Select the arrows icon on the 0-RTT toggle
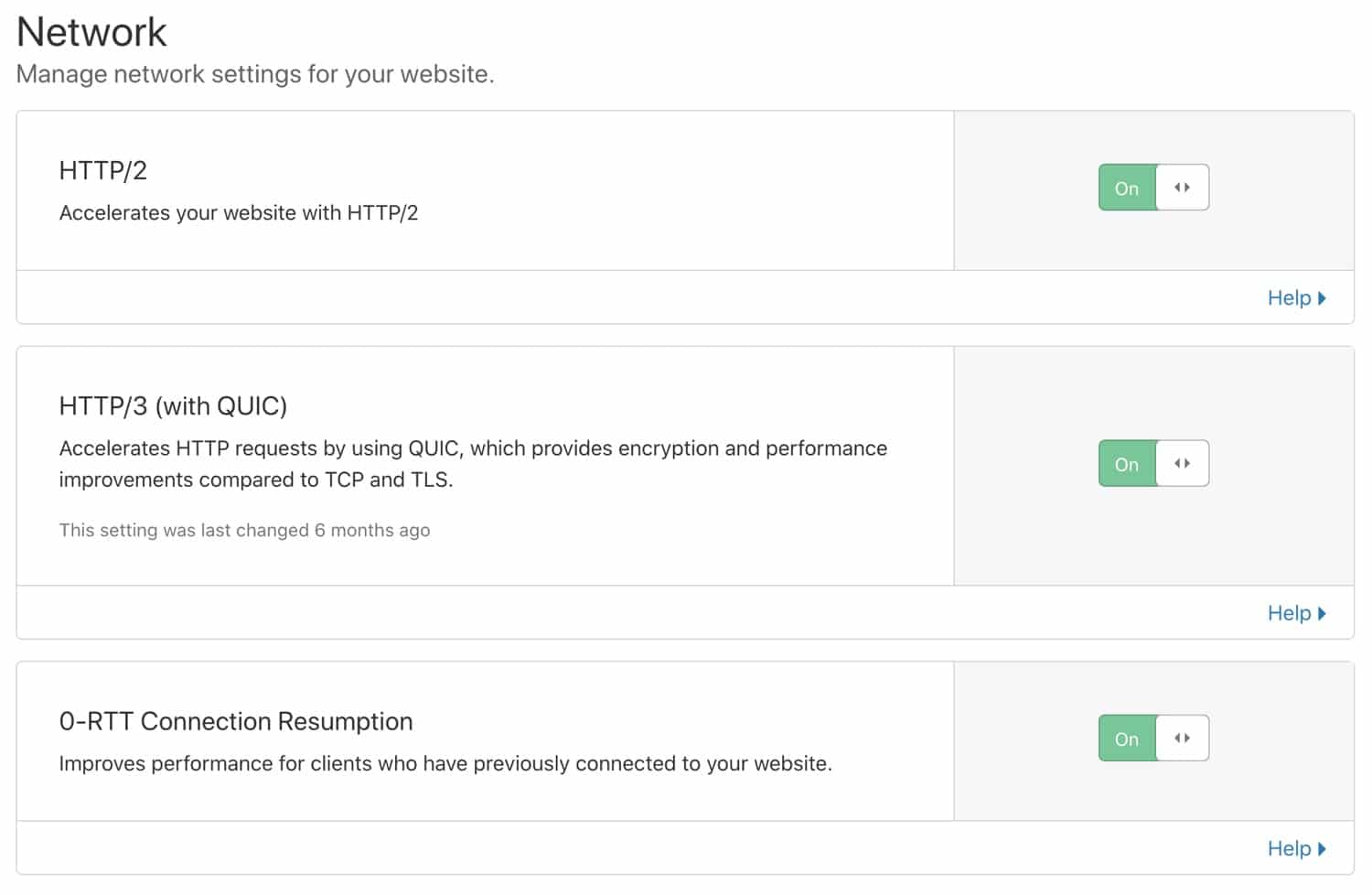 coord(1182,738)
